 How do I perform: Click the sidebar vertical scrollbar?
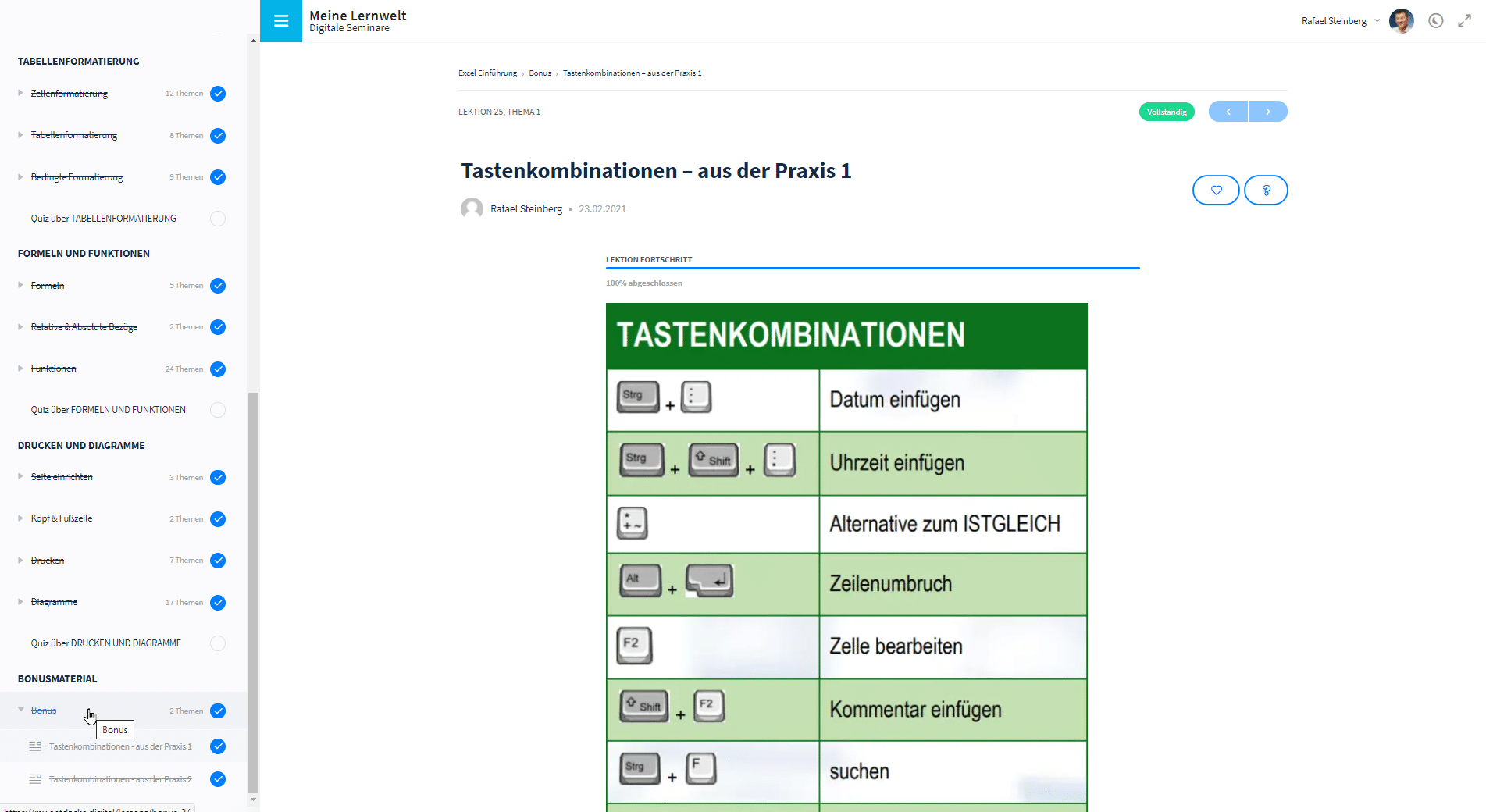click(253, 593)
